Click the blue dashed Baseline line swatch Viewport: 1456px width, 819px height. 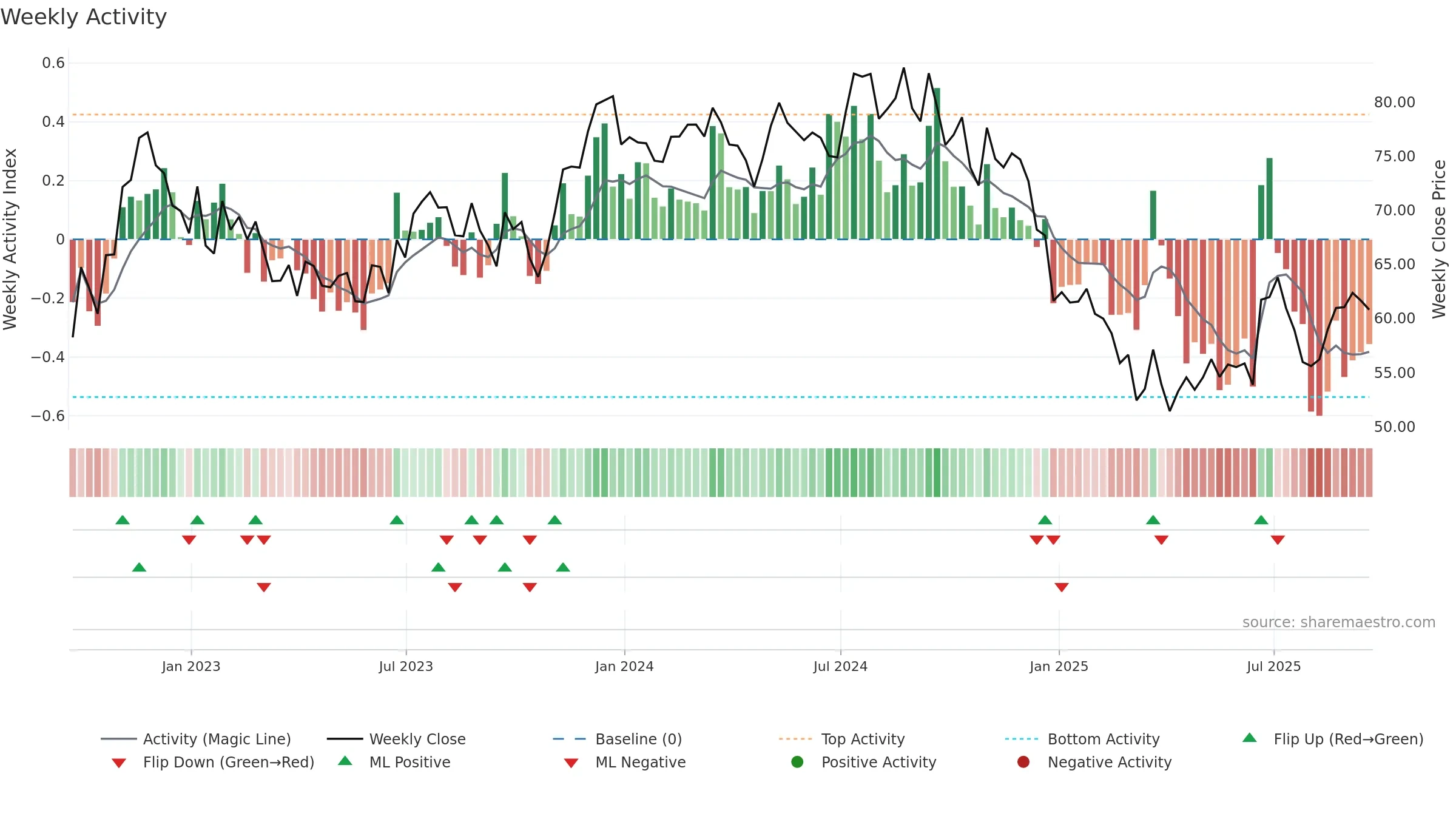click(569, 739)
